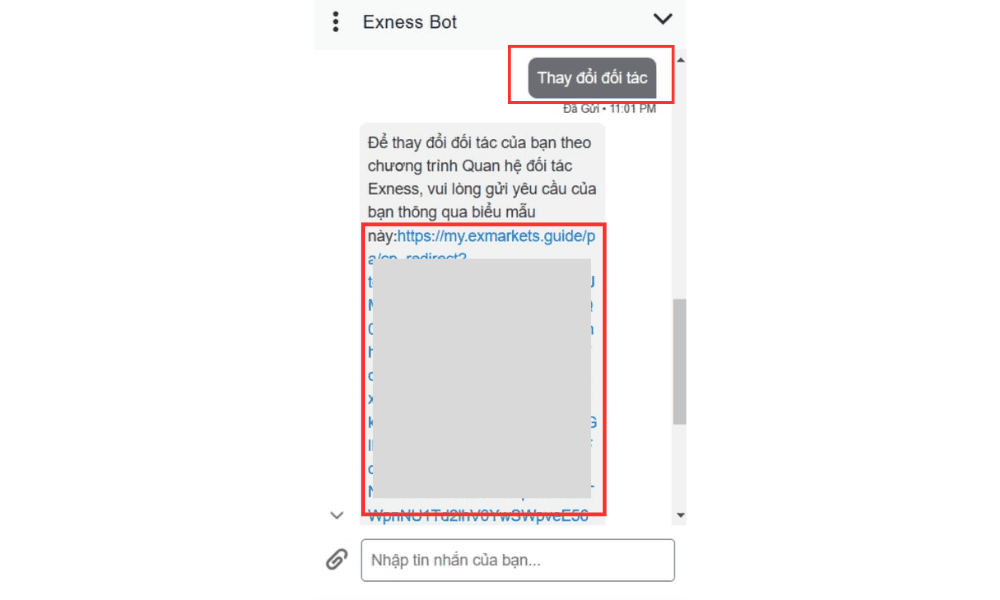Click the paperclip attachment icon
This screenshot has width=1000, height=600.
[x=337, y=559]
